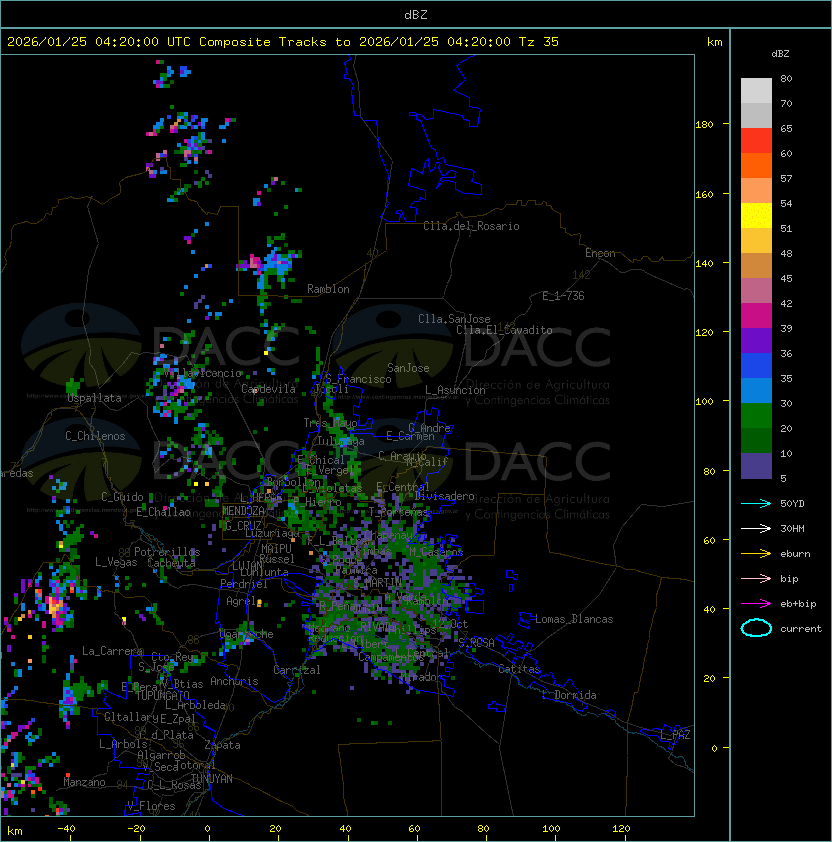The width and height of the screenshot is (832, 842).
Task: Click the L_Dormida map label
Action: tap(569, 695)
